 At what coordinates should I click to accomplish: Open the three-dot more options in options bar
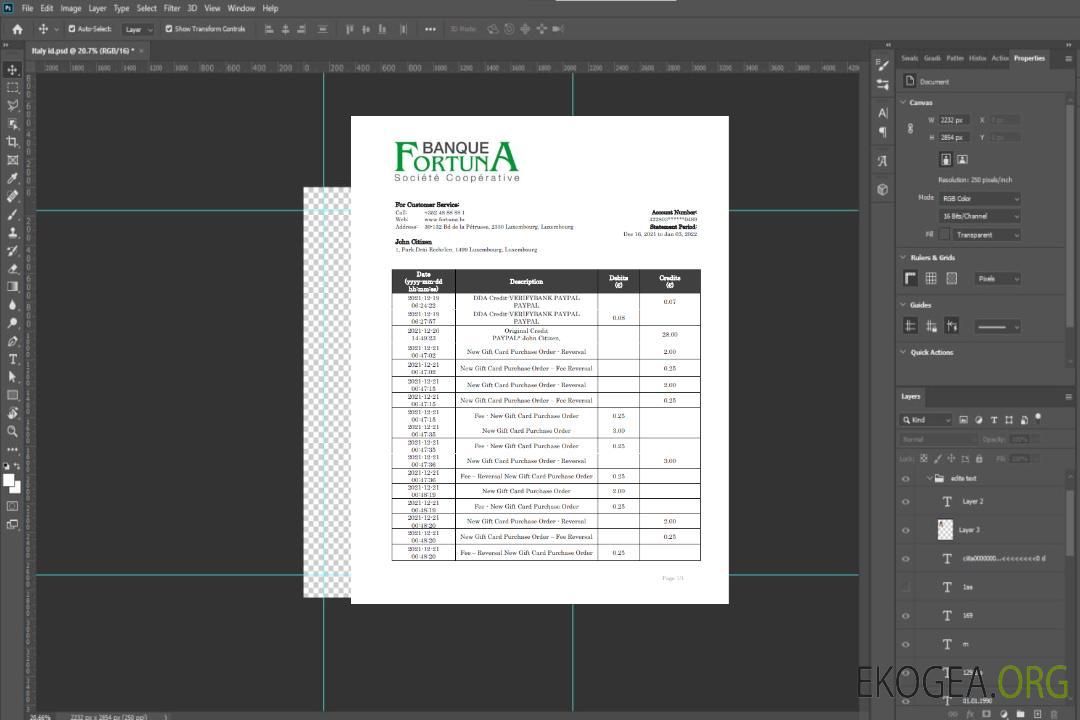(x=430, y=29)
